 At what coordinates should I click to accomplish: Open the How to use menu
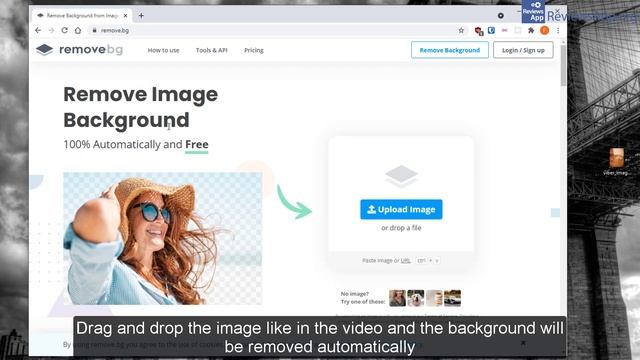pyautogui.click(x=163, y=50)
